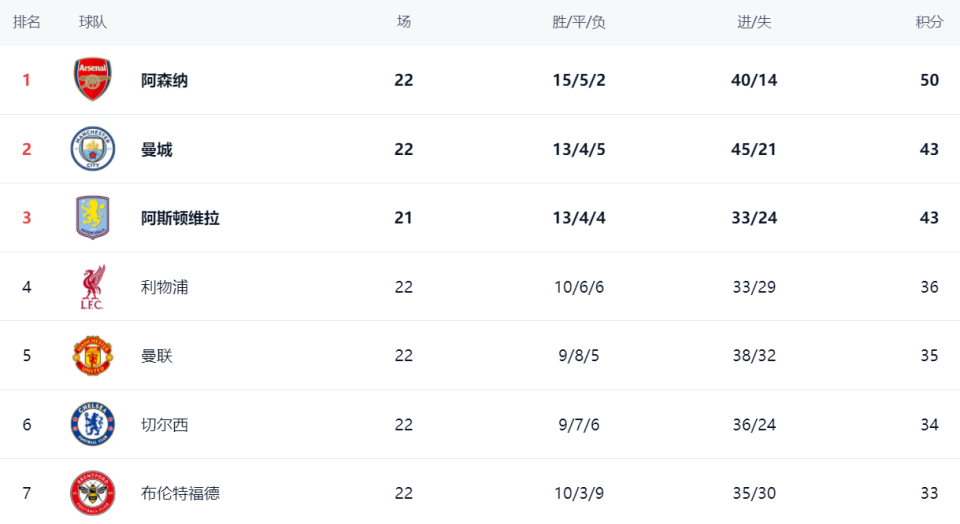This screenshot has width=960, height=524.
Task: Open the 利物浦 team name
Action: tap(164, 287)
